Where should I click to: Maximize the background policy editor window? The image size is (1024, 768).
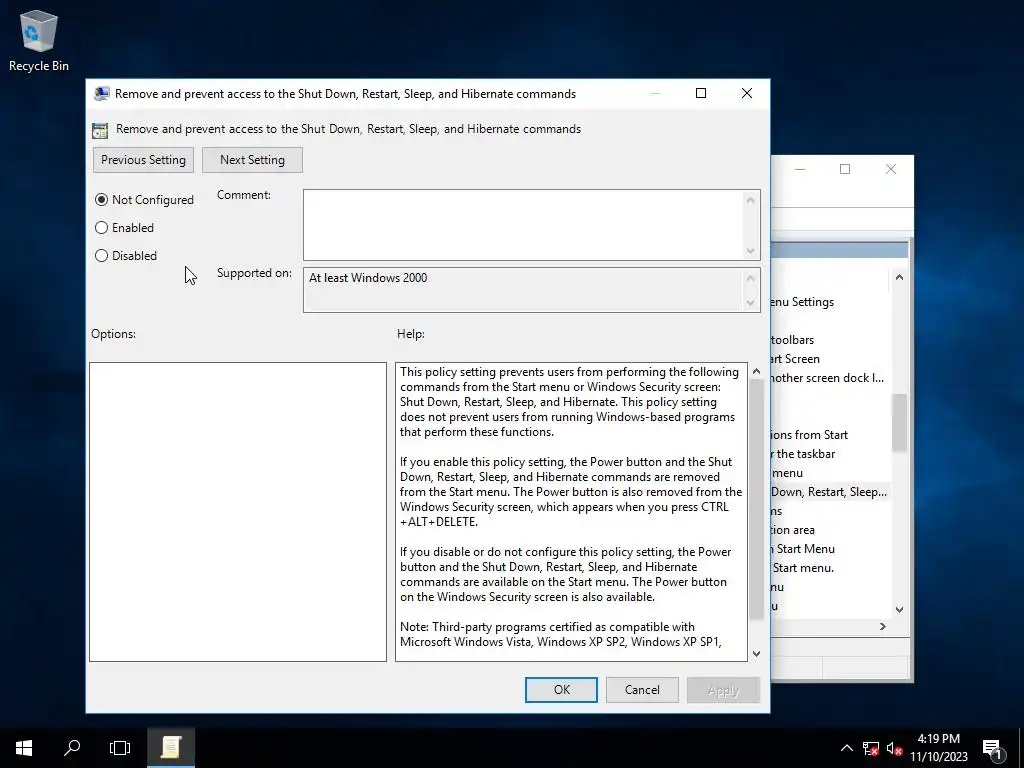click(x=845, y=169)
